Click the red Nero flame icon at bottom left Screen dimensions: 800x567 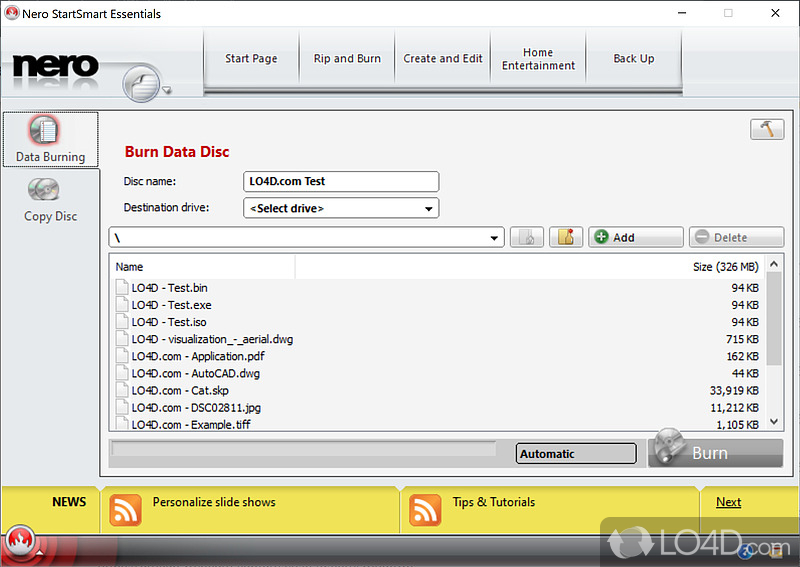(20, 539)
